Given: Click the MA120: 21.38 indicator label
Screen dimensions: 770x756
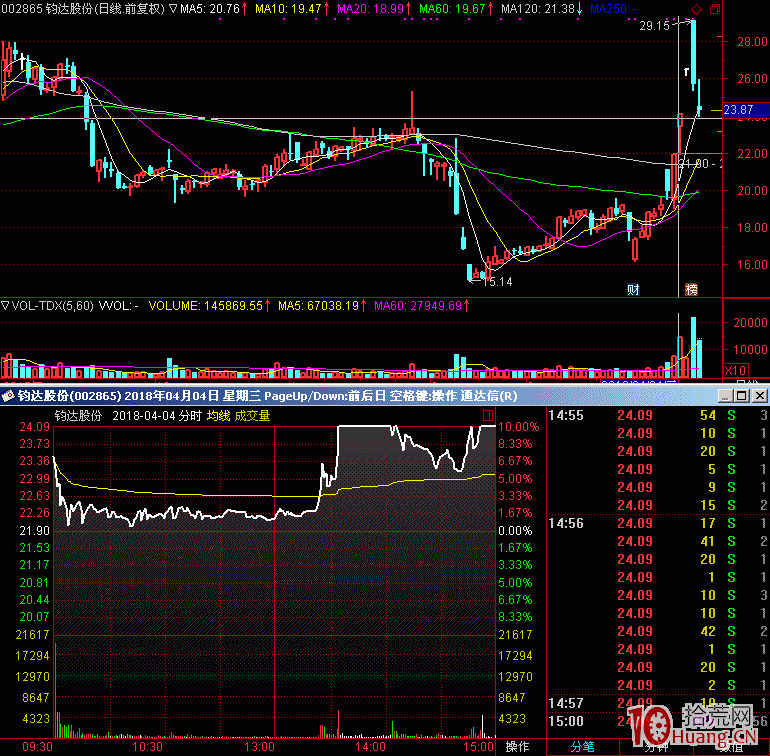Looking at the screenshot, I should click(x=541, y=9).
